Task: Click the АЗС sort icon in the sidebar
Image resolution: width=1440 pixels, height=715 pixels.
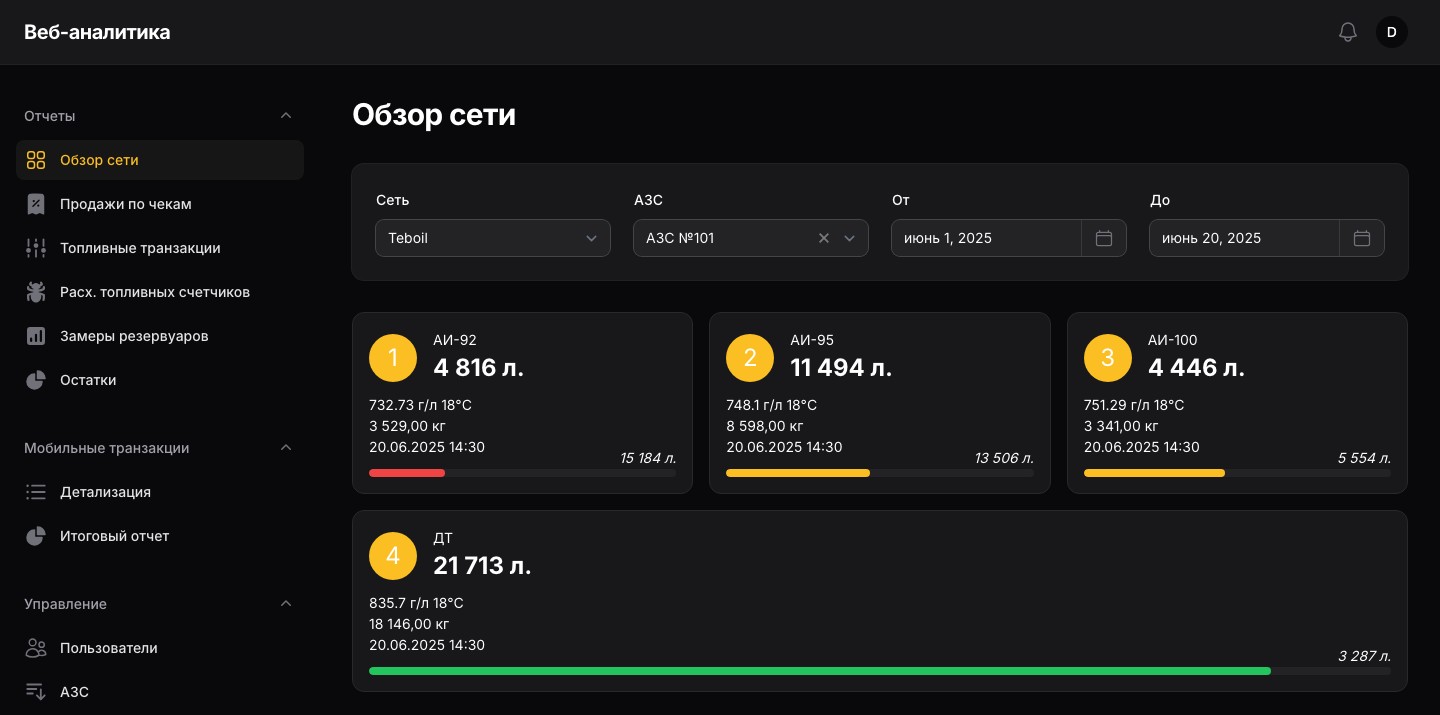Action: [x=36, y=692]
